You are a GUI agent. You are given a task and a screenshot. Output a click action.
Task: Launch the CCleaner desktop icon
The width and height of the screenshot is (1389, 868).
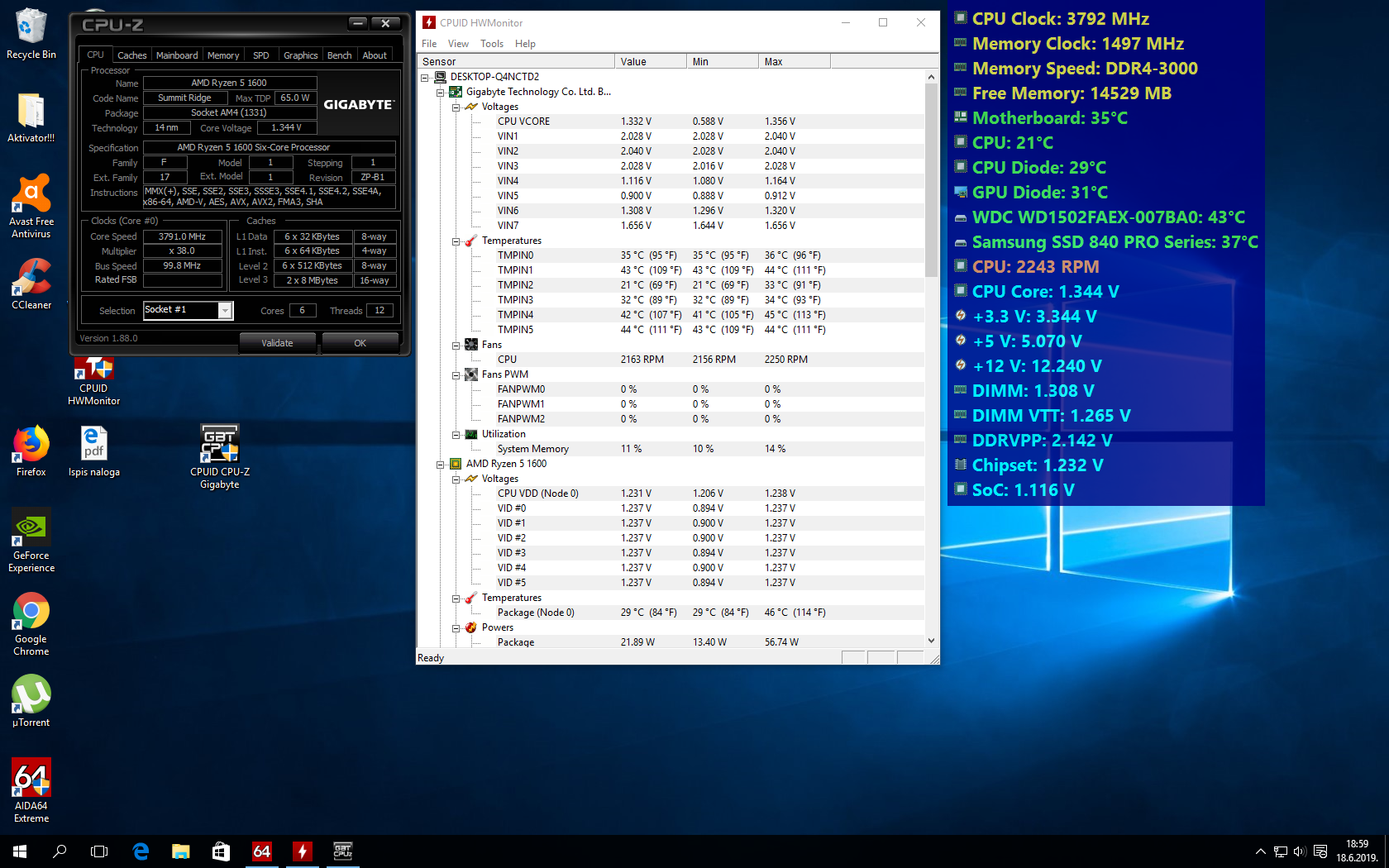click(31, 278)
